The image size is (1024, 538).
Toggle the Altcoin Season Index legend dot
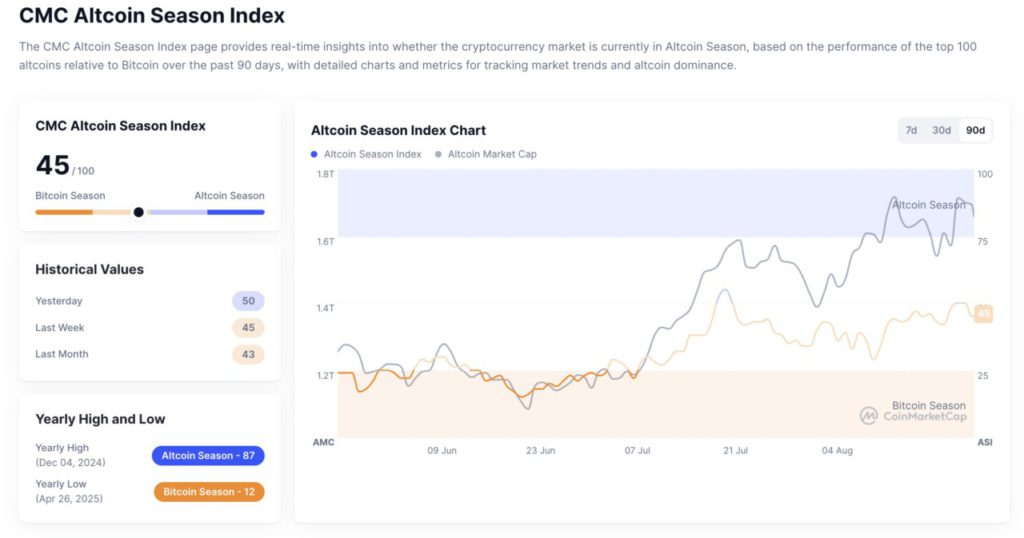pos(314,154)
